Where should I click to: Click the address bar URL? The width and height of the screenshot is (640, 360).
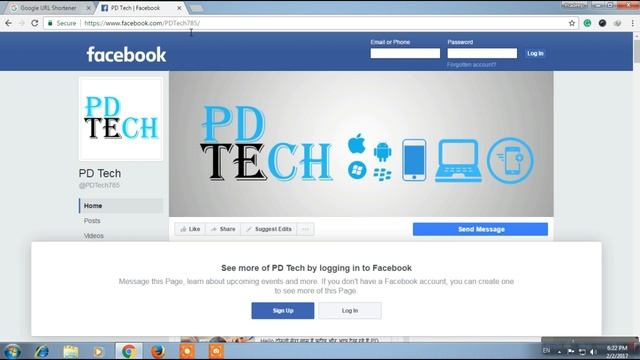(x=142, y=23)
